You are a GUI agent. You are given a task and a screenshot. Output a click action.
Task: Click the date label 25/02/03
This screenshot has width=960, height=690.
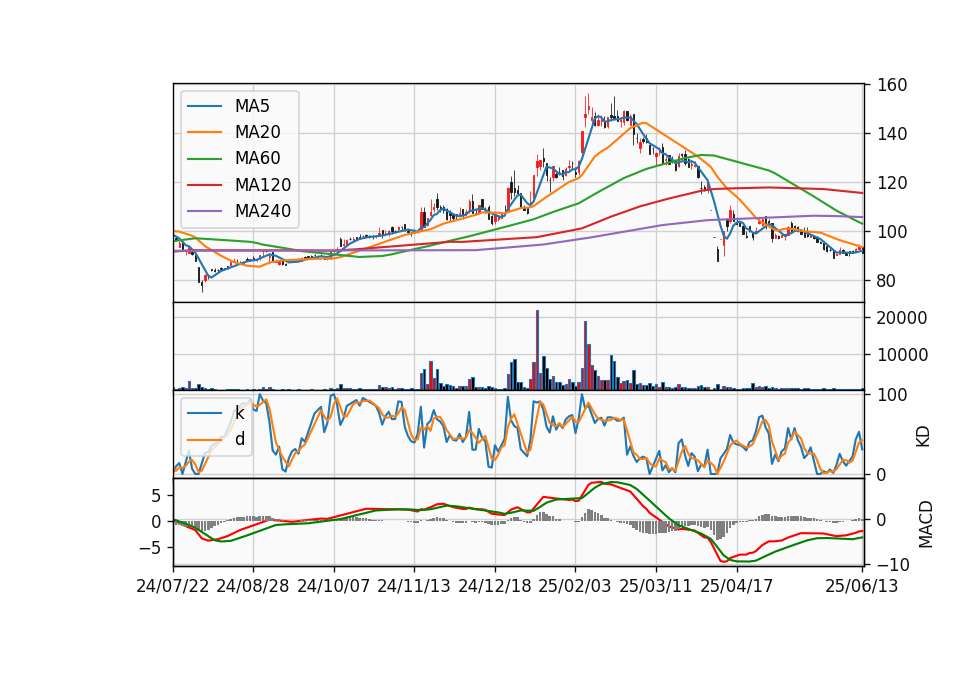coord(575,586)
